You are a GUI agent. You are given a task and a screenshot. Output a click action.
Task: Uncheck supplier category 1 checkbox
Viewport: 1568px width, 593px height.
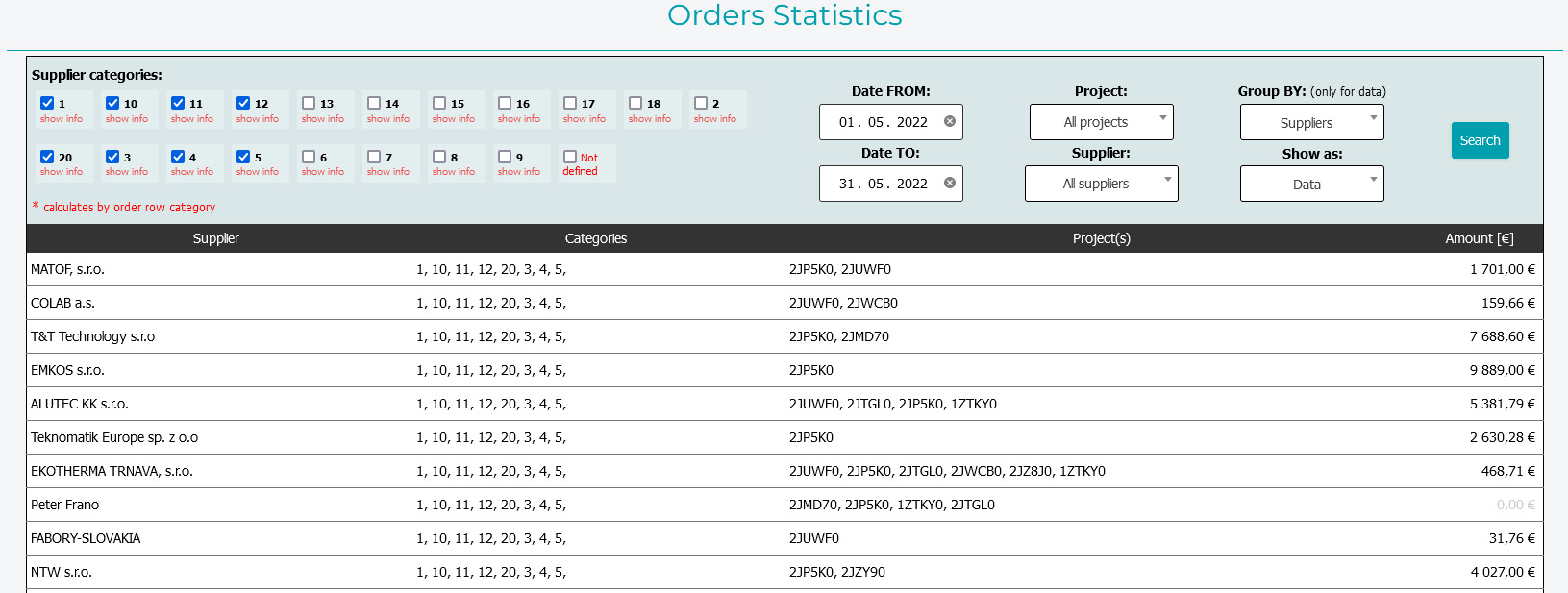[47, 103]
